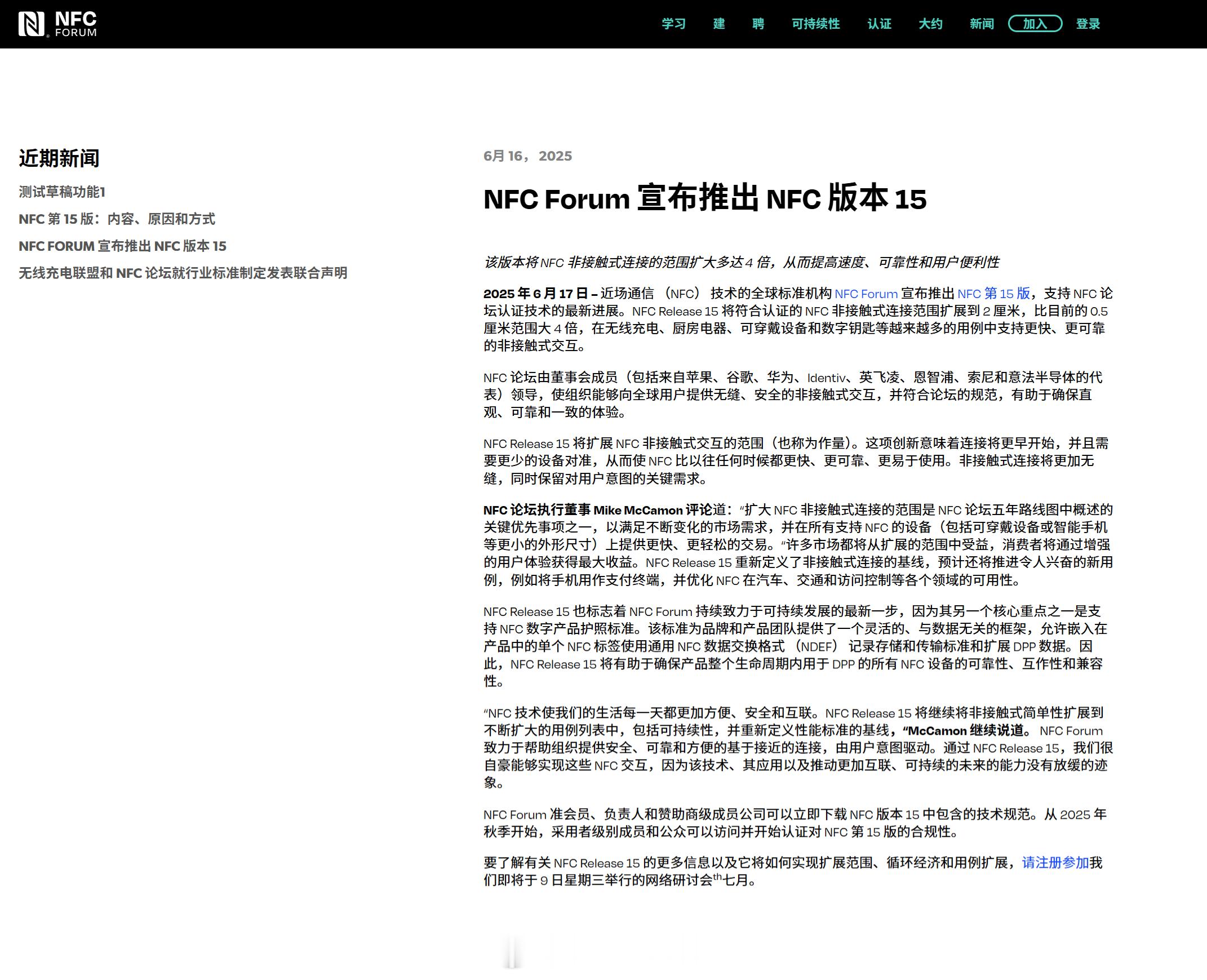Click bold text McCamon 继续说道
The width and height of the screenshot is (1207, 980).
pos(966,730)
